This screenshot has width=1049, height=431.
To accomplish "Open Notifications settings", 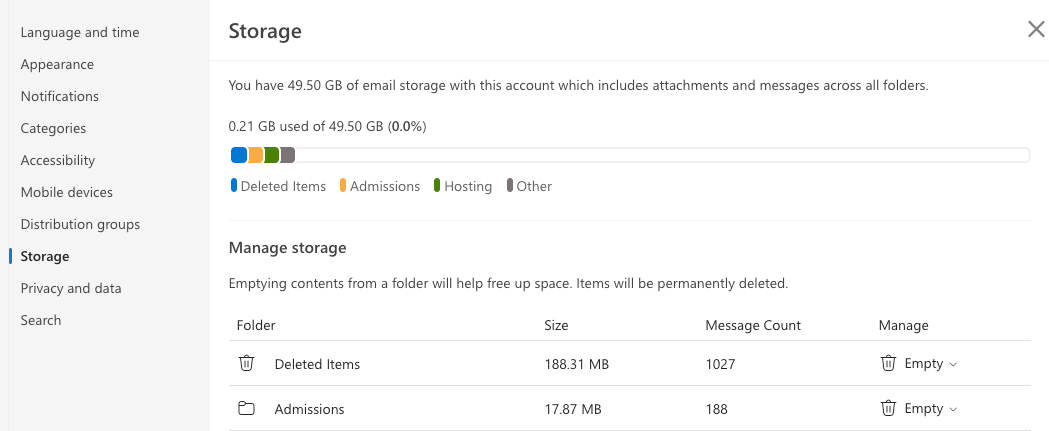I will tap(60, 96).
